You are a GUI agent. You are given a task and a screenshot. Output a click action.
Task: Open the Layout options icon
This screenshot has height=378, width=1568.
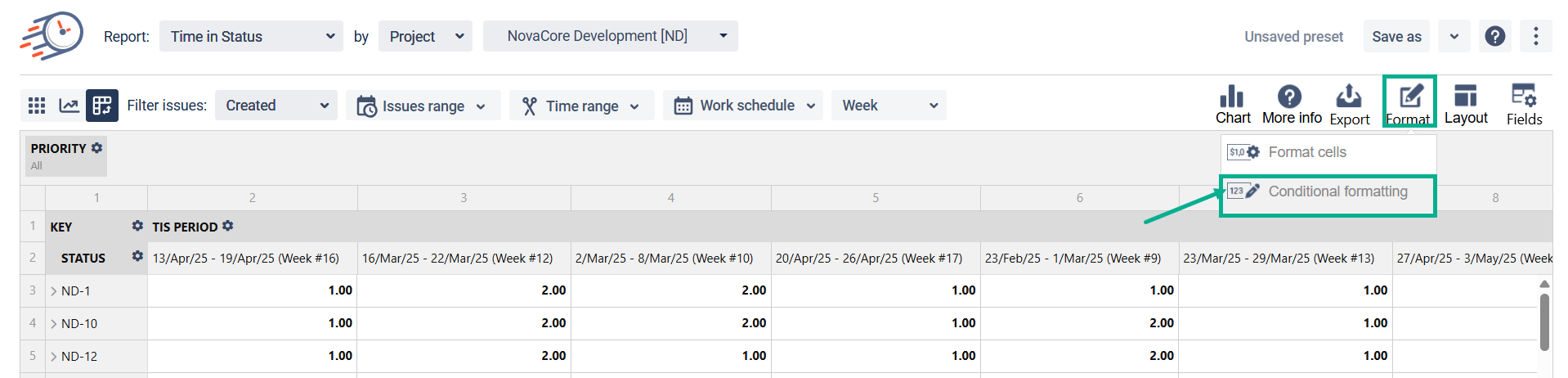[1465, 97]
